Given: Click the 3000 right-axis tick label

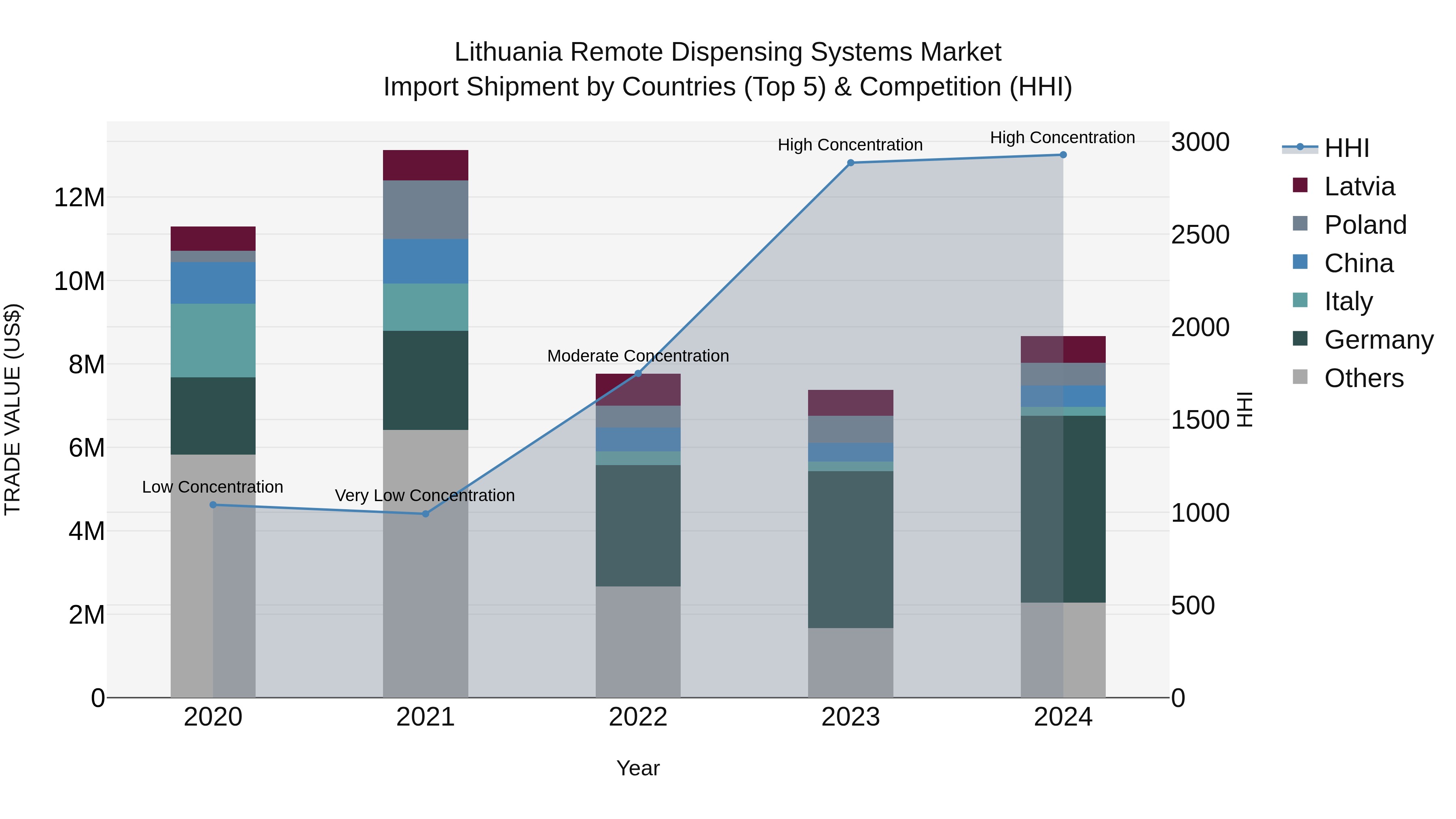Looking at the screenshot, I should tap(1200, 142).
